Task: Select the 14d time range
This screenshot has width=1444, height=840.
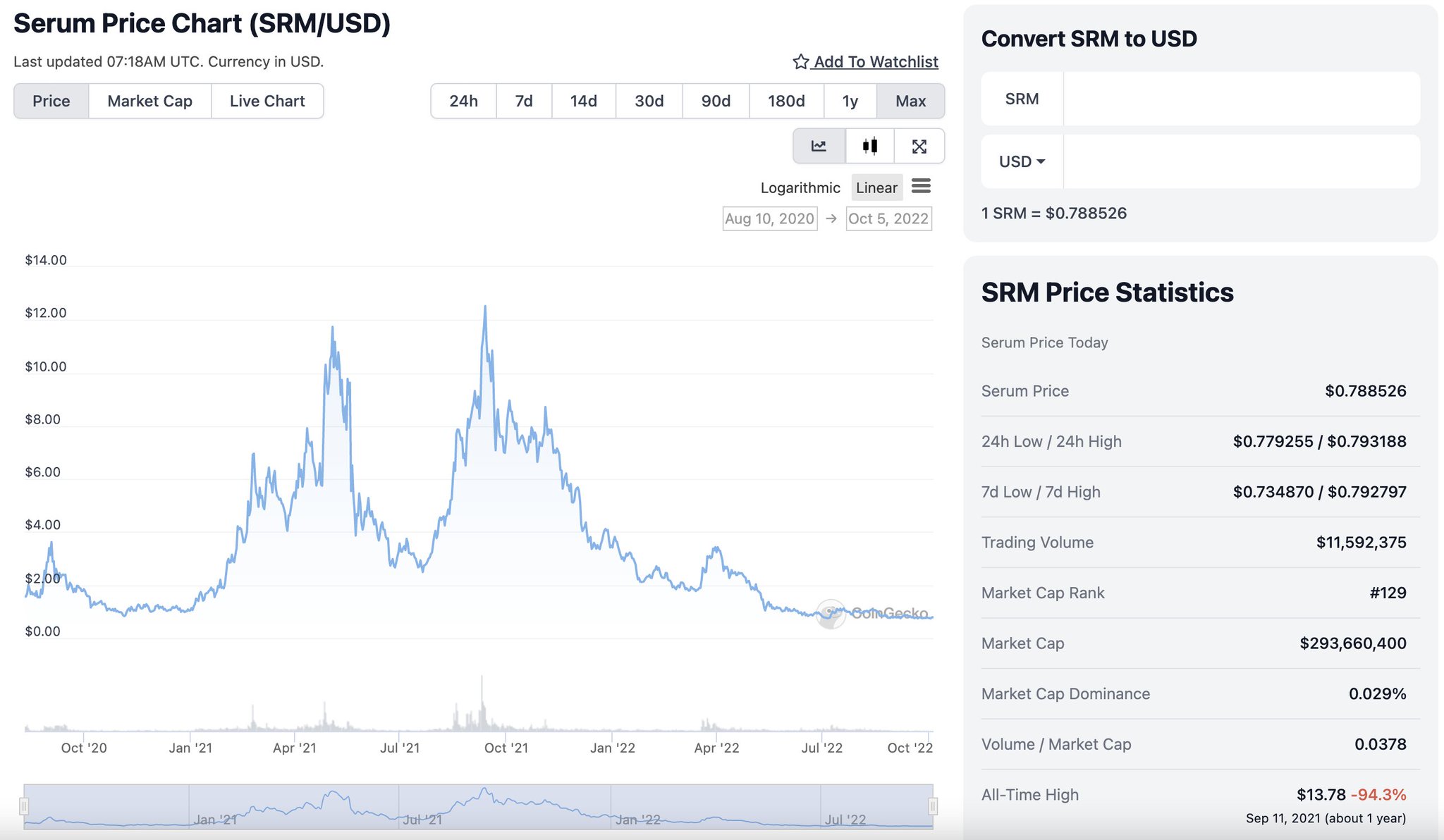Action: (x=584, y=101)
